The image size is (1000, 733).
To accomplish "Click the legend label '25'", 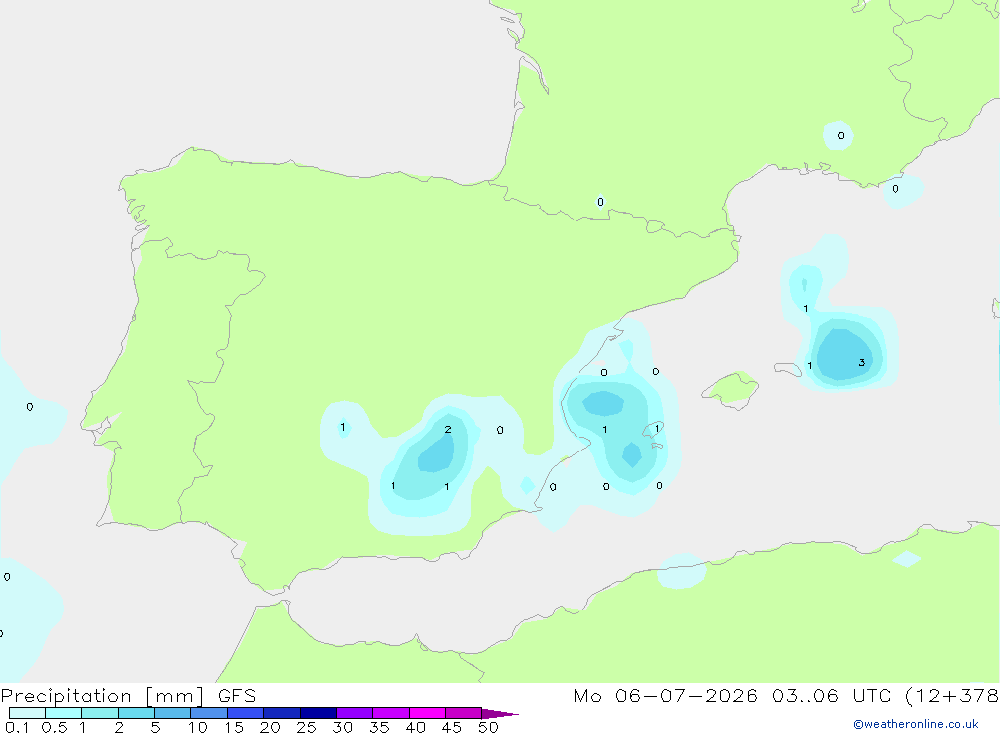I will pyautogui.click(x=306, y=727).
